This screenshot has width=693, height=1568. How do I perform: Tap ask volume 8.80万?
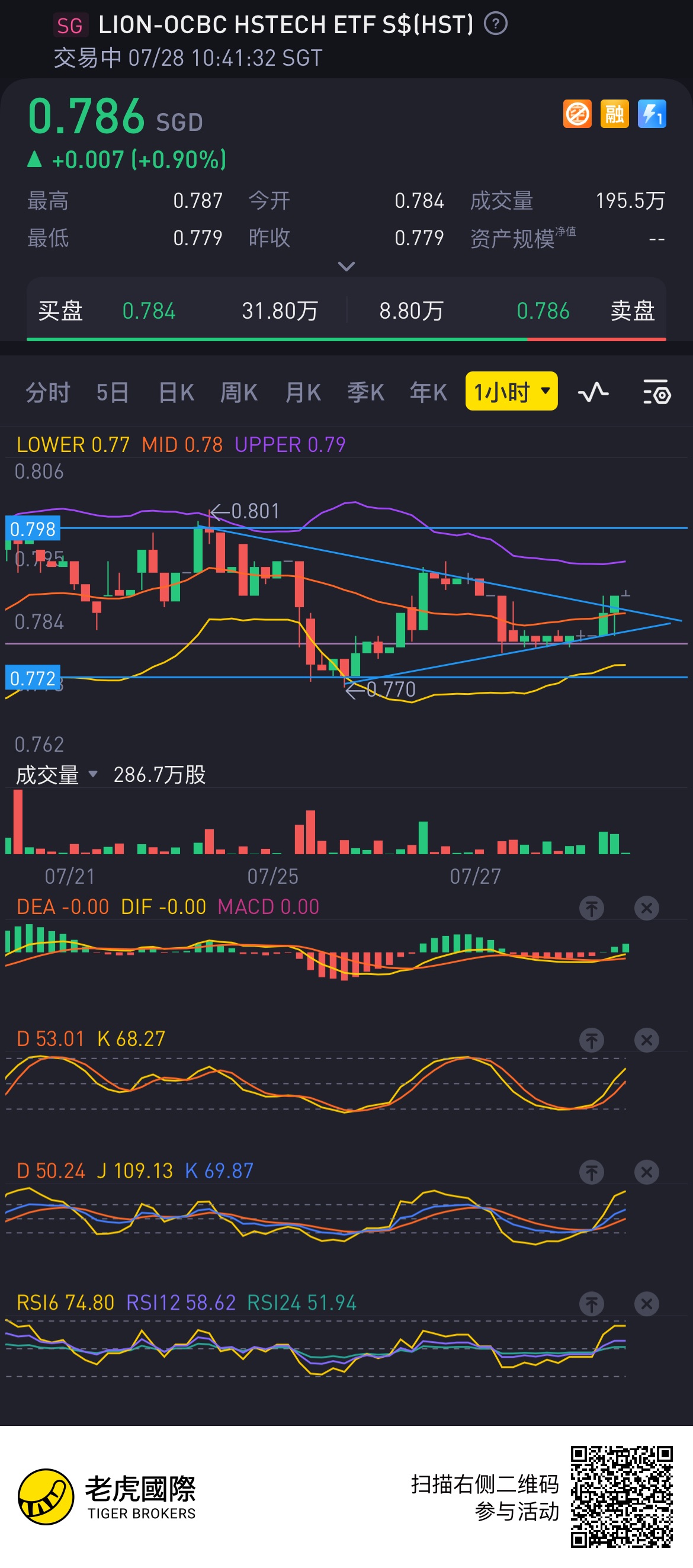411,311
